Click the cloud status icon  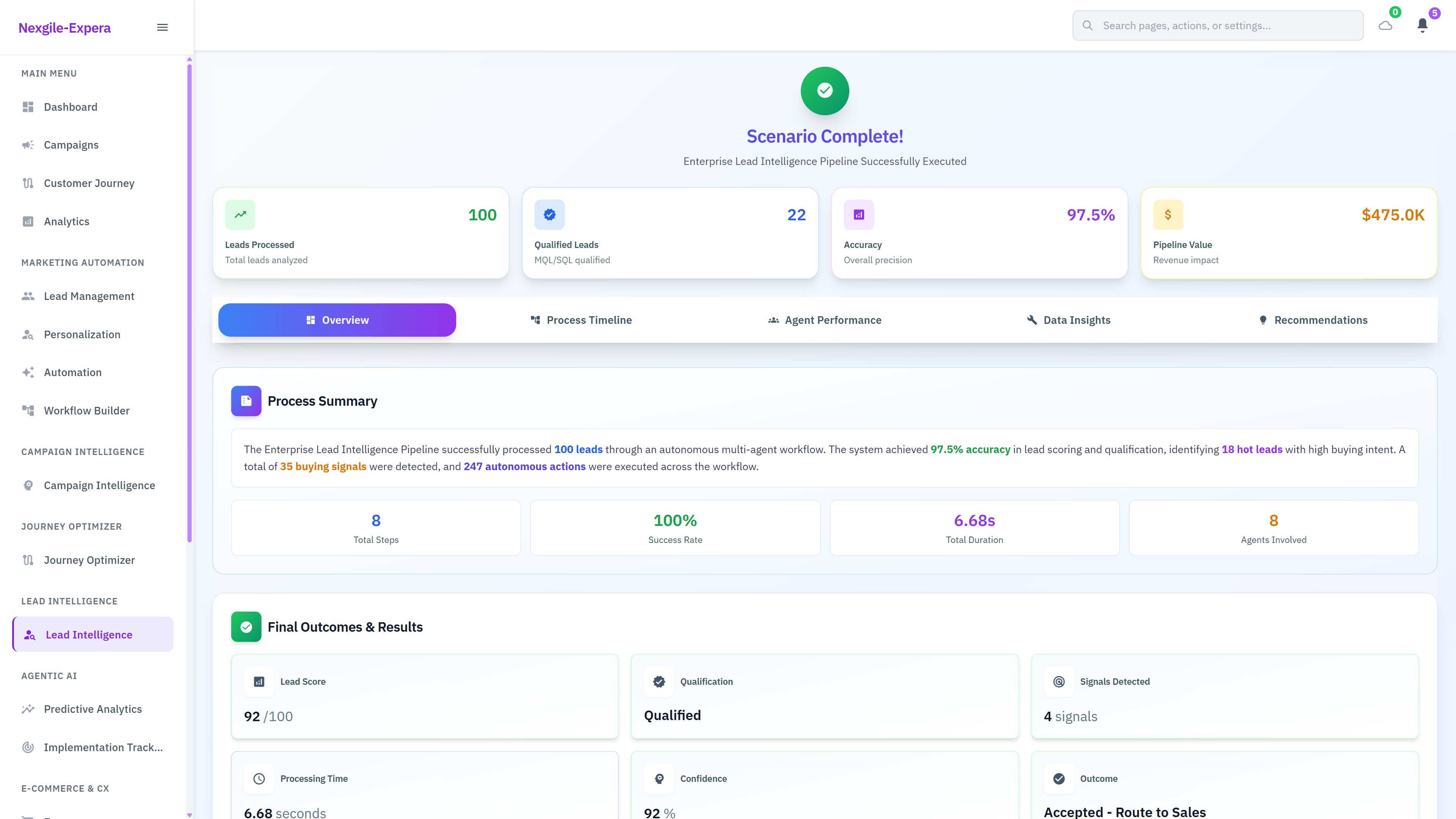tap(1385, 25)
